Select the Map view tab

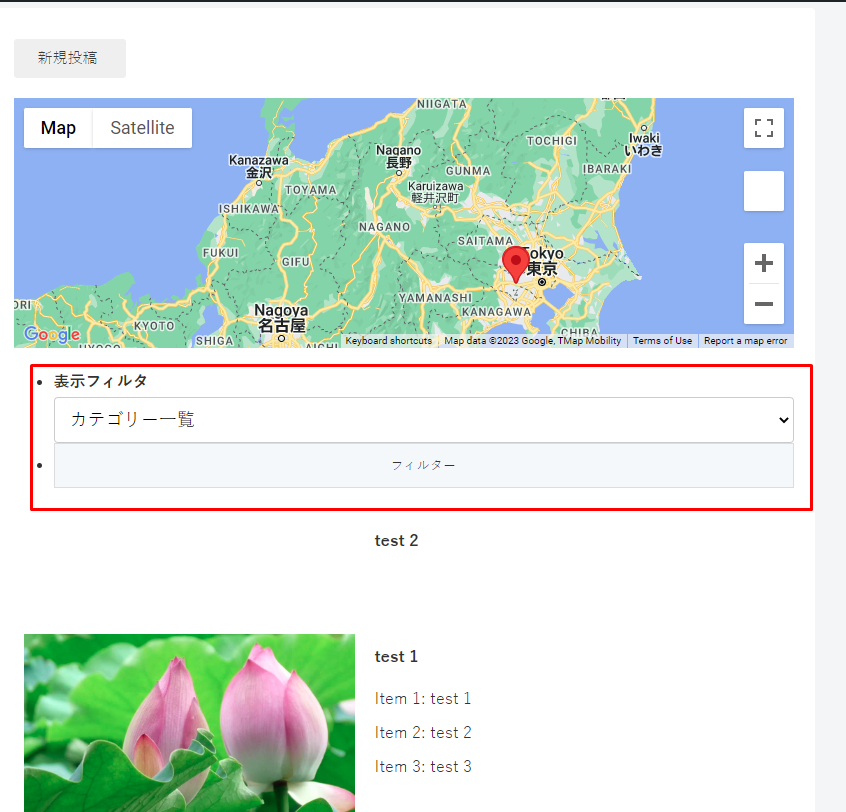coord(58,128)
